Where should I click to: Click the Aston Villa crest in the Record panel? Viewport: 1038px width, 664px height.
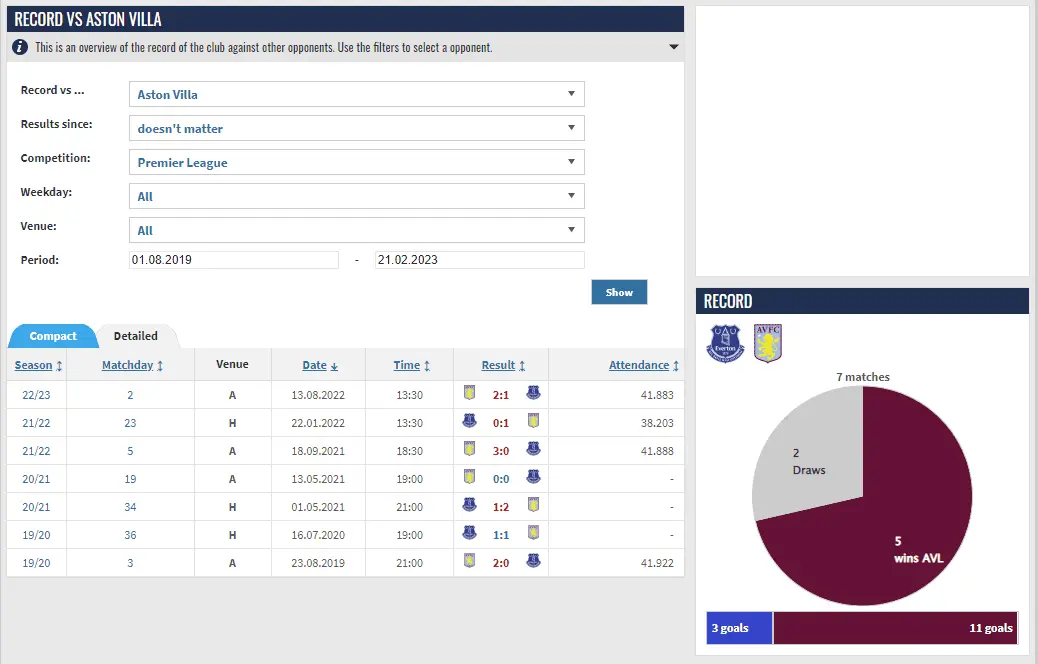tap(768, 343)
